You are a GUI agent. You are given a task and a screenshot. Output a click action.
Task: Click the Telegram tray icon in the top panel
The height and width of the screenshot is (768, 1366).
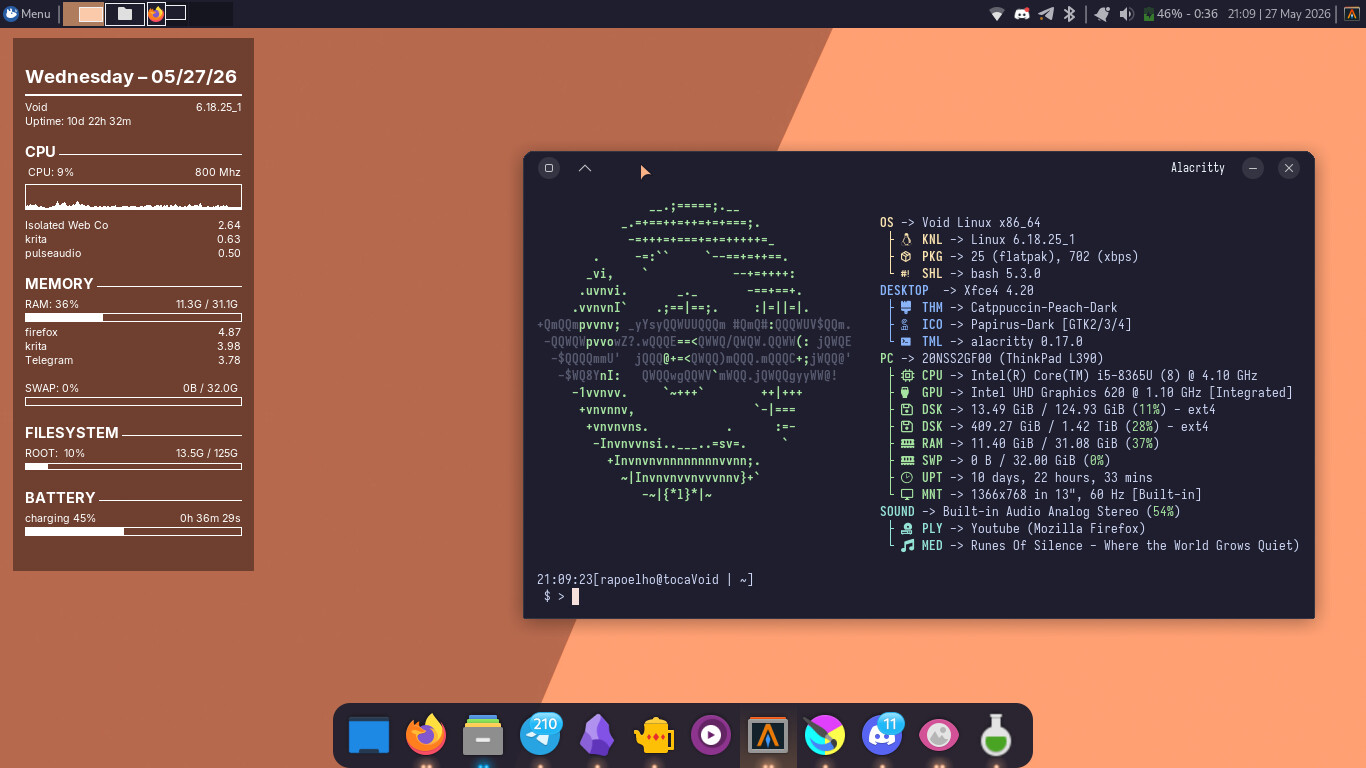[1046, 14]
